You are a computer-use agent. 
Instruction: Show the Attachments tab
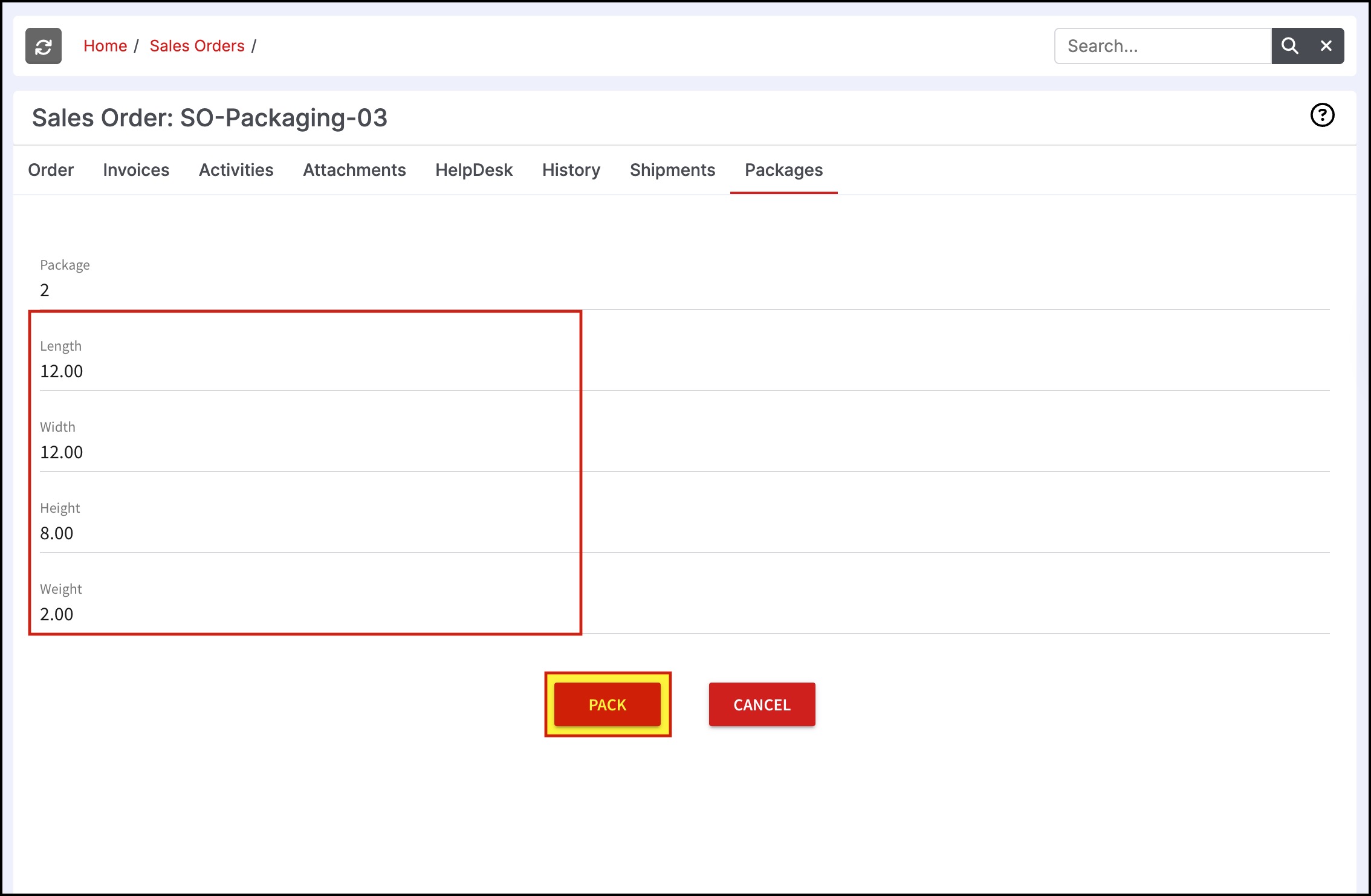[354, 170]
